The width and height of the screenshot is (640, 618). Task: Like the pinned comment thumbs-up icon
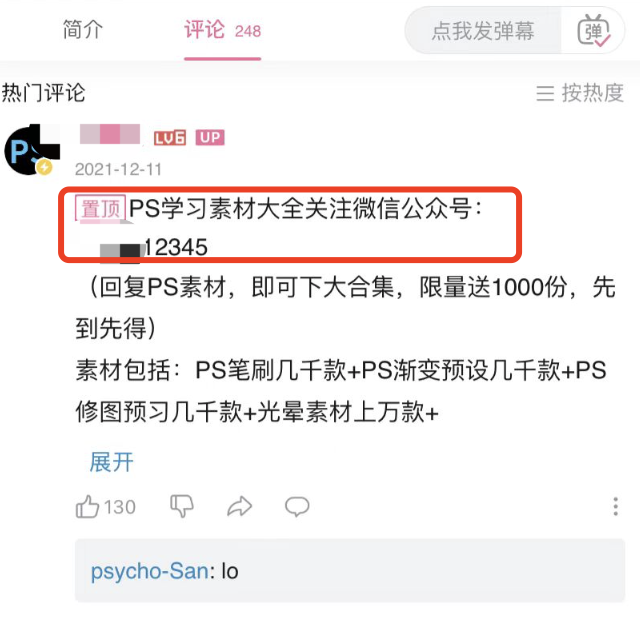point(87,507)
